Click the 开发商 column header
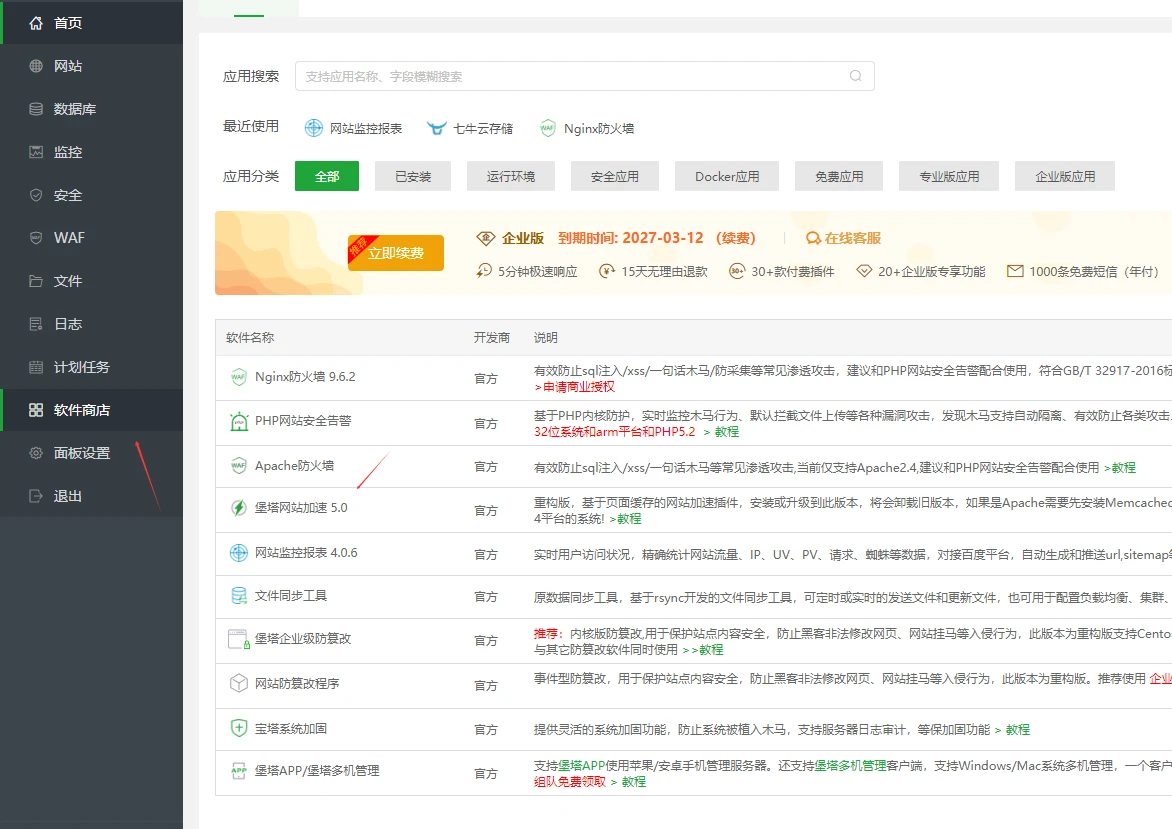This screenshot has height=829, width=1172. (492, 337)
